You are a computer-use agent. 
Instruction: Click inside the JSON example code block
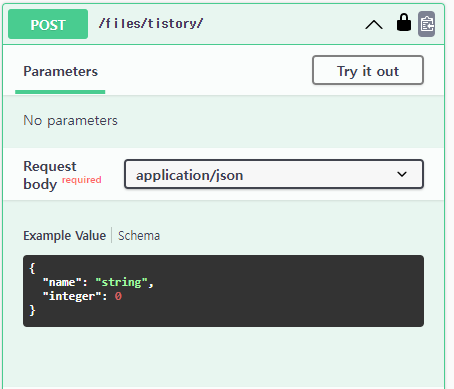point(223,291)
